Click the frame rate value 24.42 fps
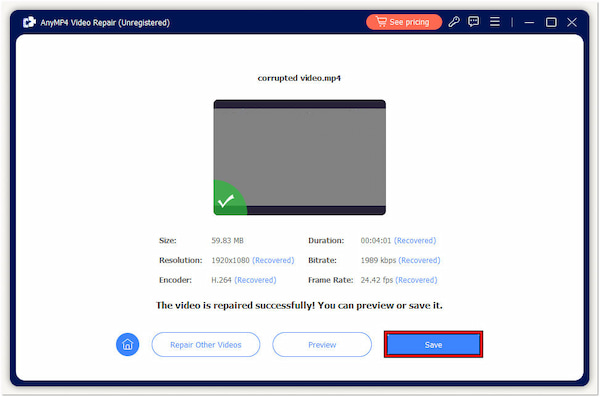Image resolution: width=600 pixels, height=397 pixels. (x=377, y=280)
